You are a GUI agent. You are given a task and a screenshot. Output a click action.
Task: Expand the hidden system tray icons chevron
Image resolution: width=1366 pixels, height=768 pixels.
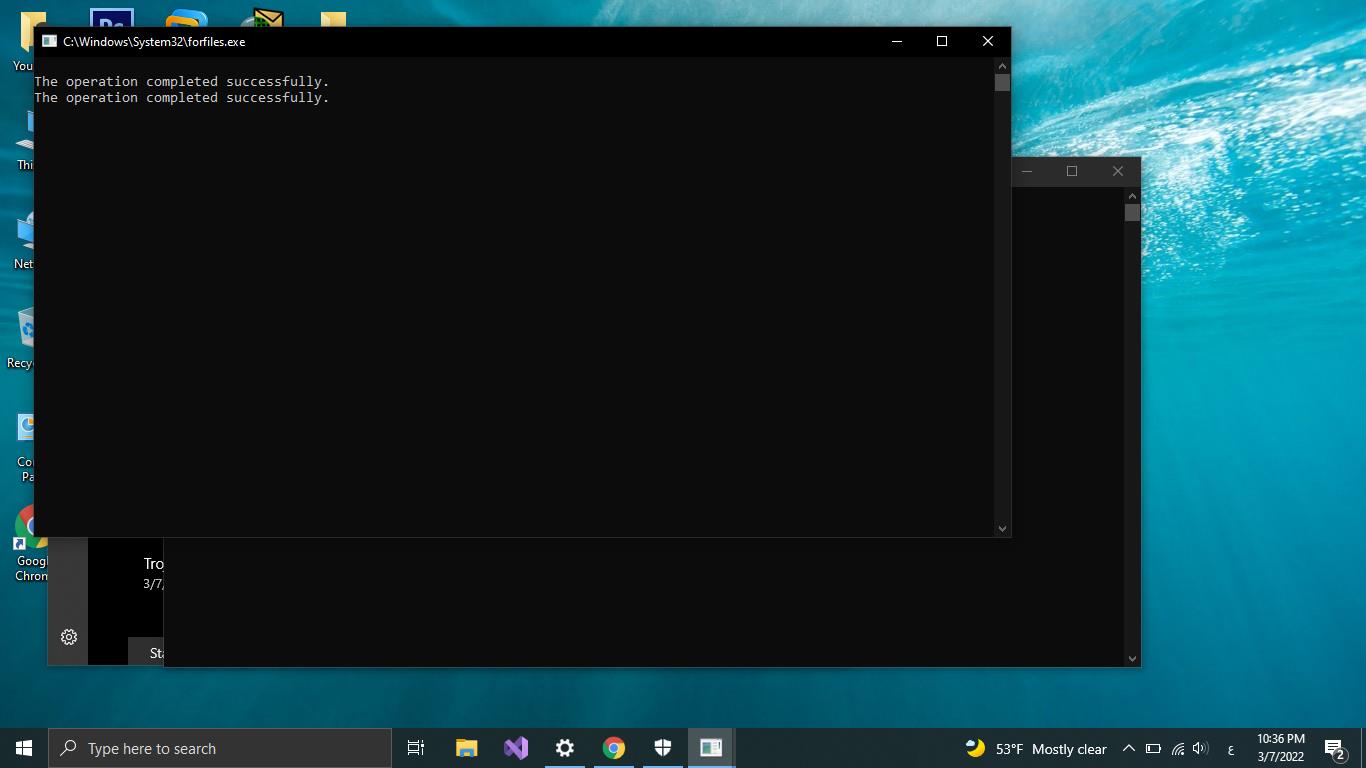click(1128, 748)
